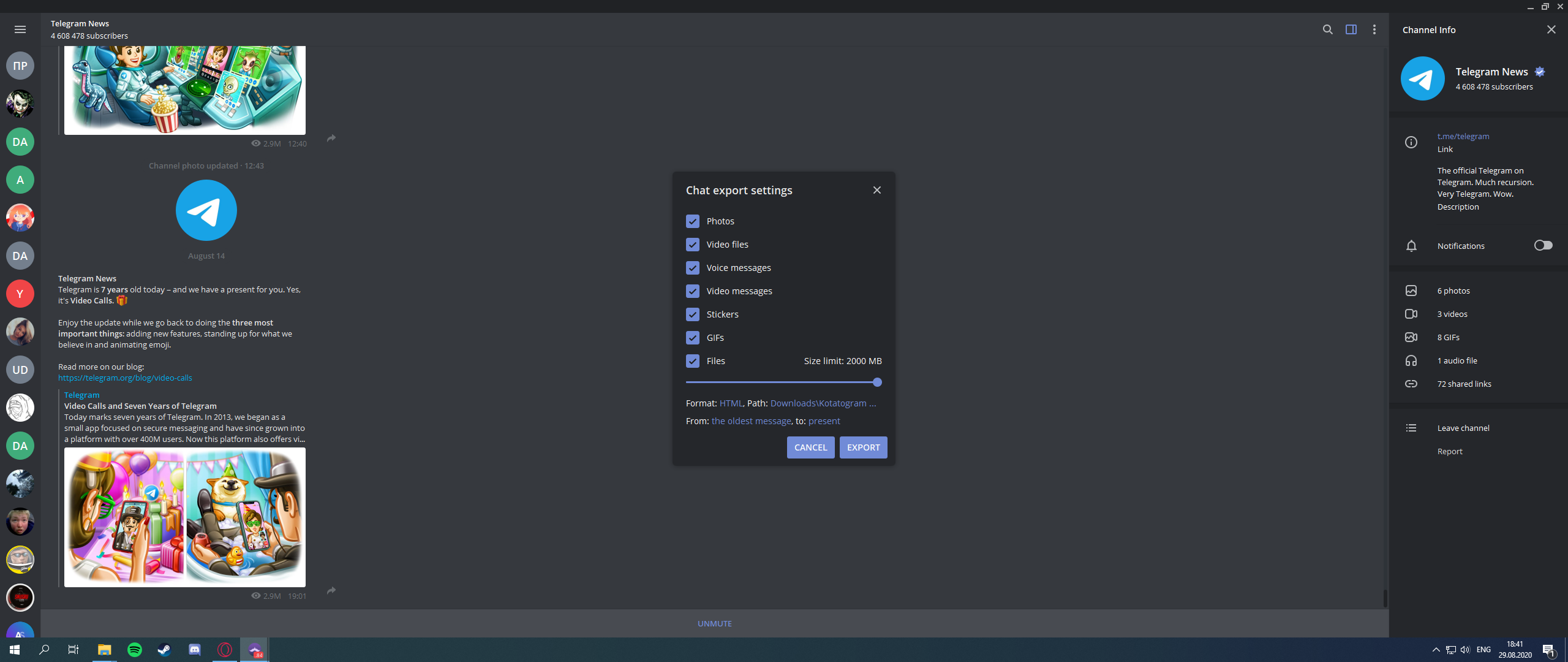
Task: Forward the 12:40 message share arrow
Action: (x=331, y=138)
